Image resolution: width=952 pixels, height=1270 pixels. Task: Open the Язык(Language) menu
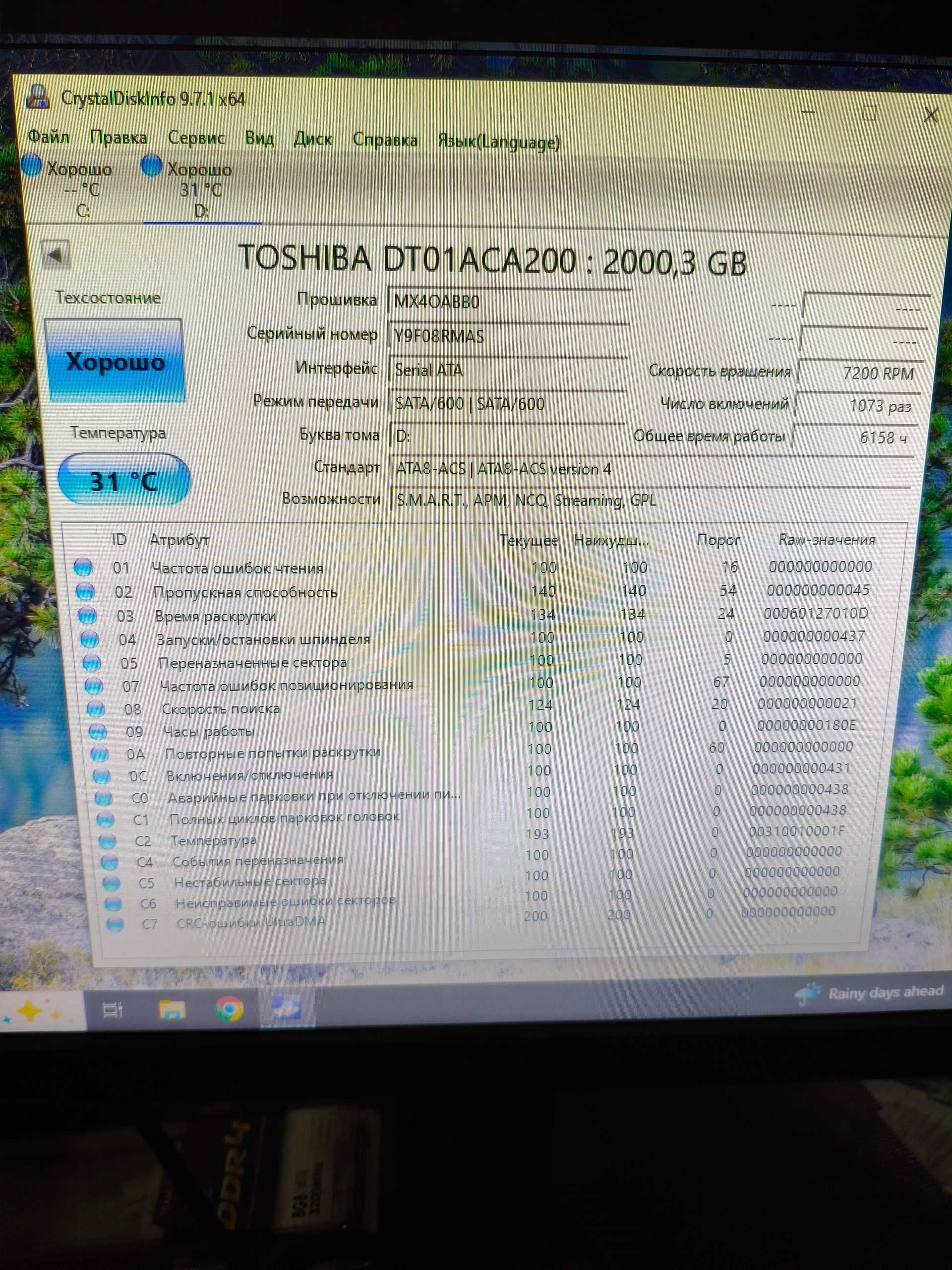click(x=498, y=141)
